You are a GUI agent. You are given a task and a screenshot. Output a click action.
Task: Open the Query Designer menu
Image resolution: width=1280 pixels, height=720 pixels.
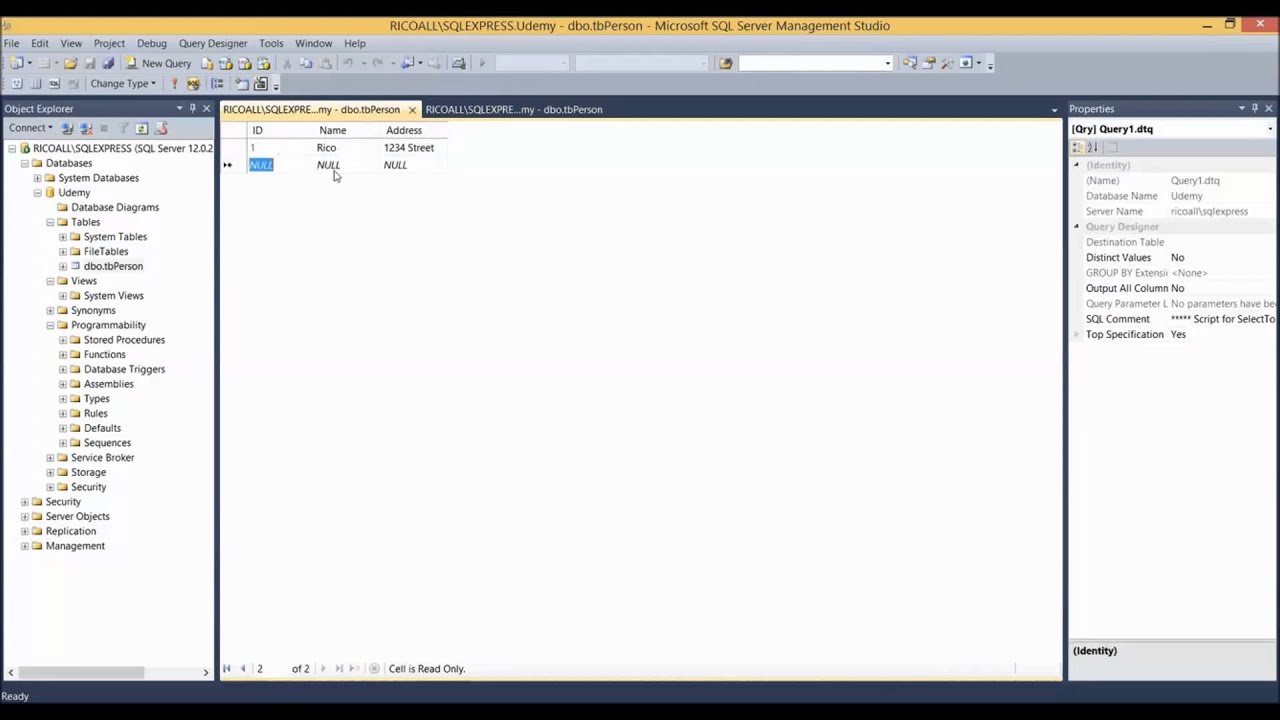[x=213, y=43]
